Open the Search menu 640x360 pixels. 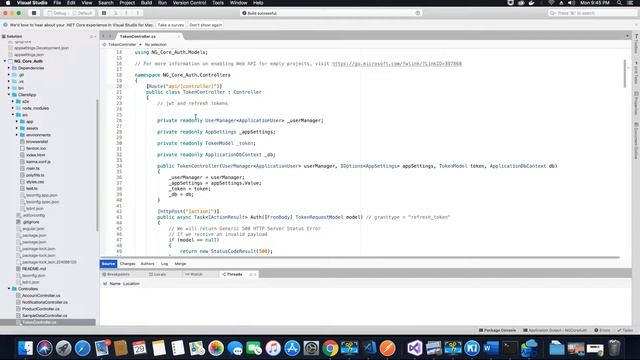point(105,3)
